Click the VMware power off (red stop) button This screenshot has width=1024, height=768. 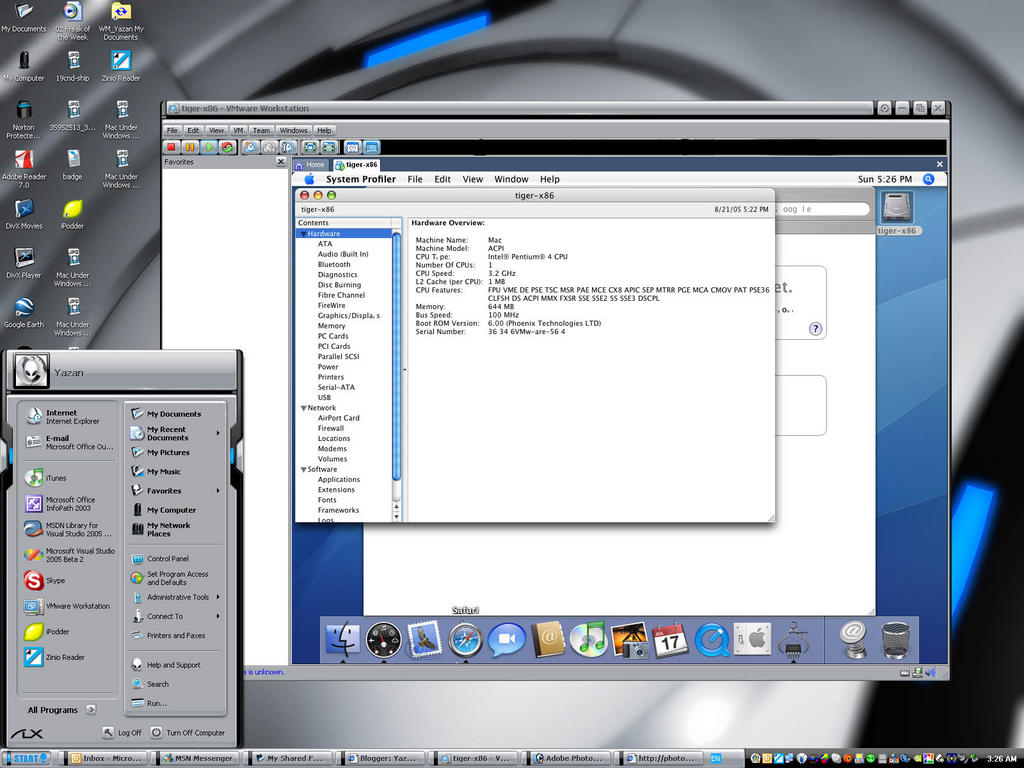(x=172, y=147)
